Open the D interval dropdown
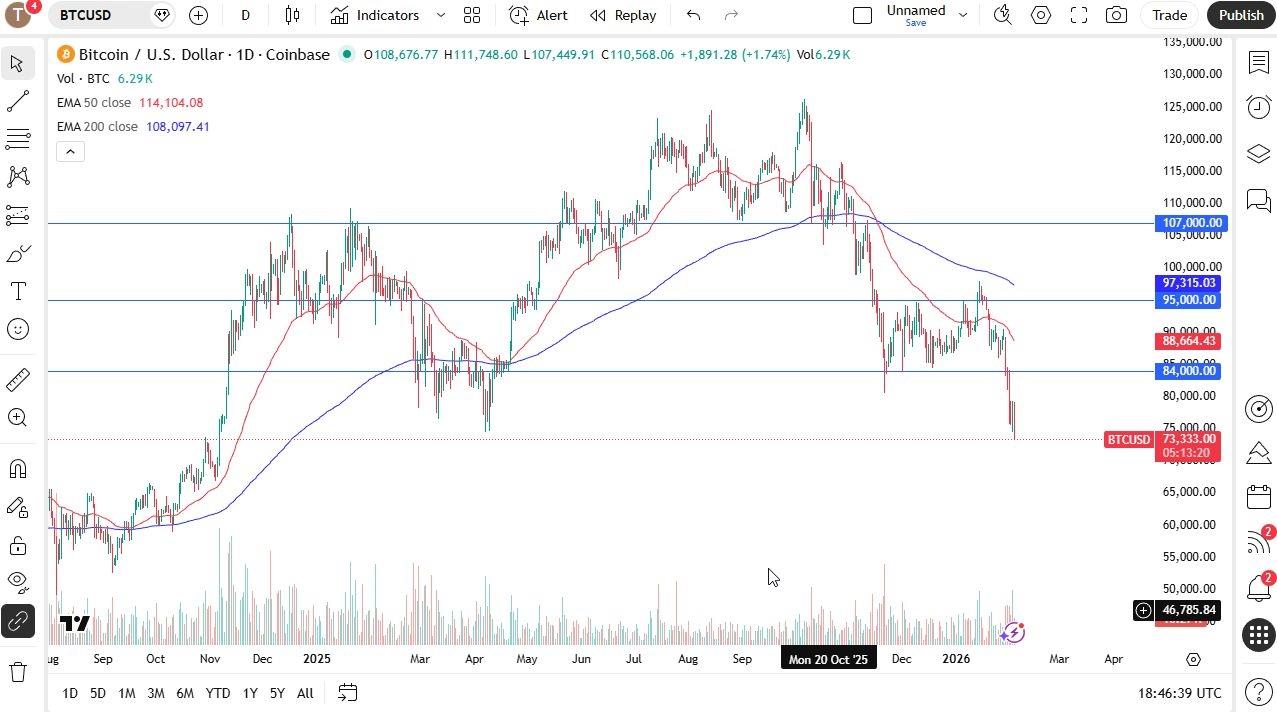 click(245, 15)
